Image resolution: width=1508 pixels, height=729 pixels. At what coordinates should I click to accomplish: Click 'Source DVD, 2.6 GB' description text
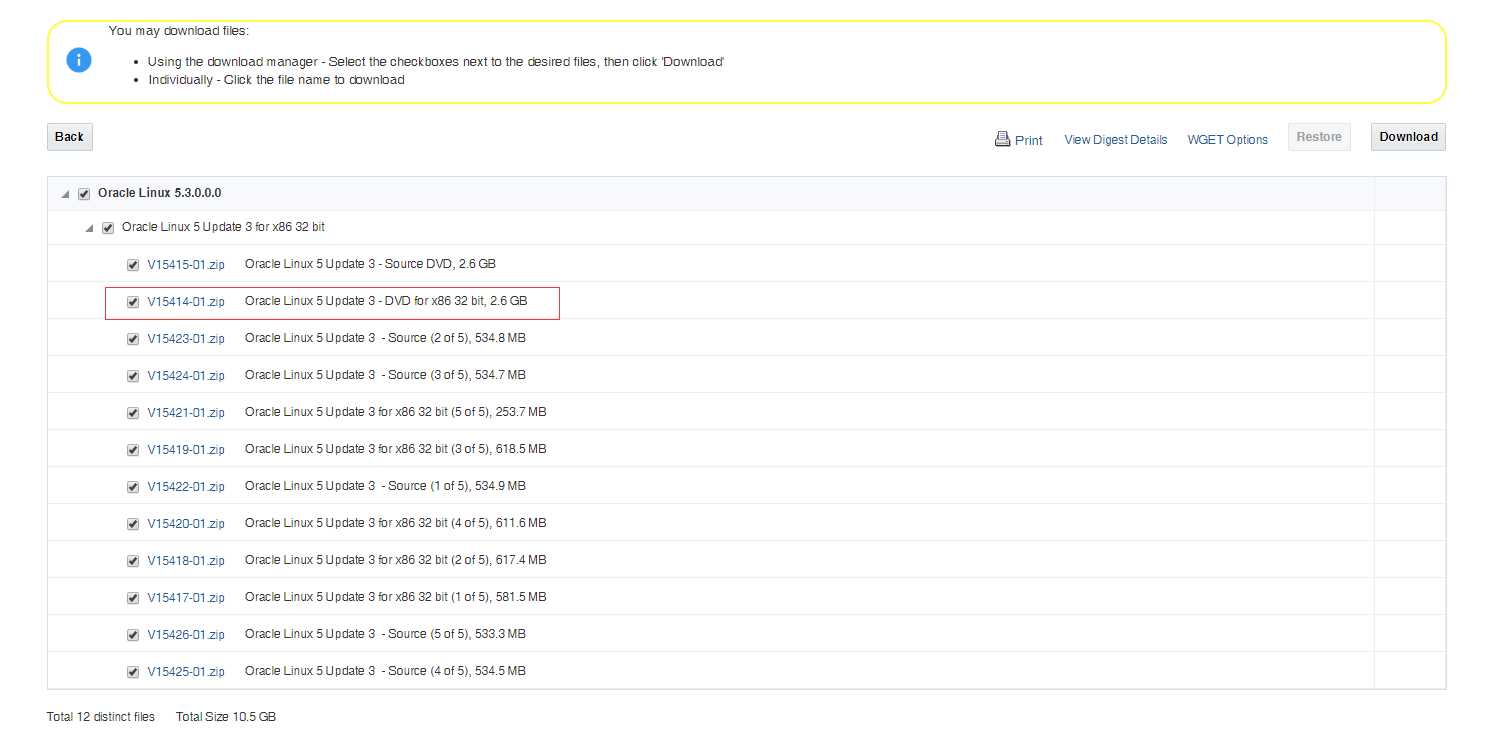(440, 264)
